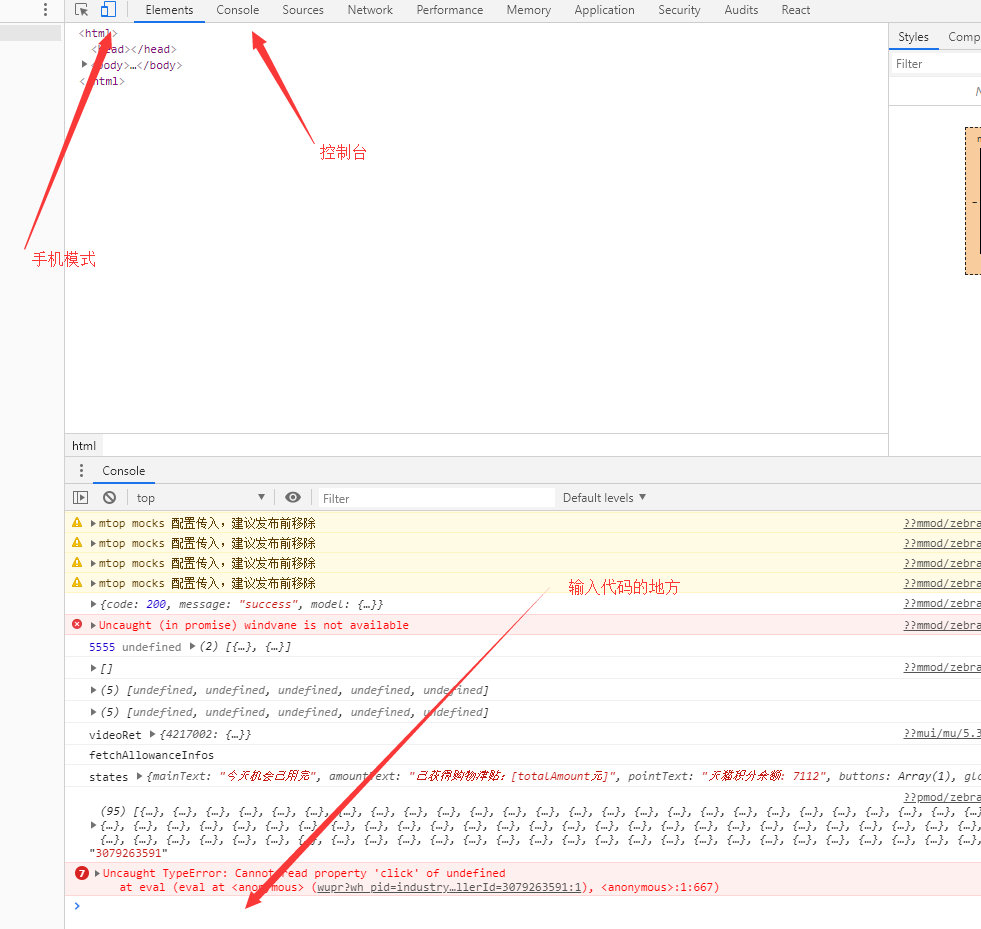Switch to the Sources tab
Screen dimensions: 981x929
tap(302, 10)
